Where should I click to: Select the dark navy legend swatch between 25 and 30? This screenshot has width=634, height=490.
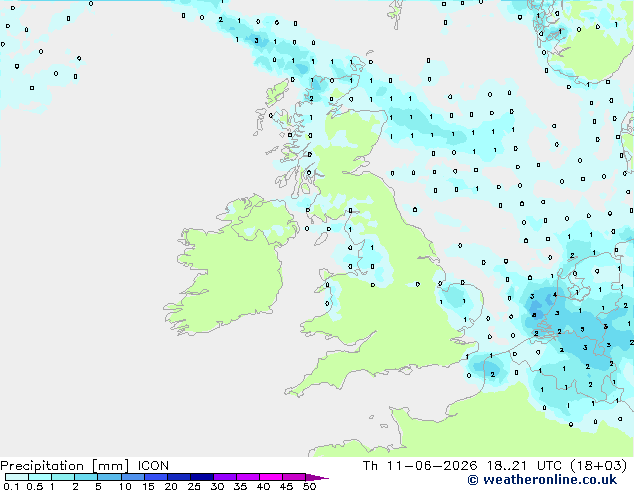pos(202,477)
